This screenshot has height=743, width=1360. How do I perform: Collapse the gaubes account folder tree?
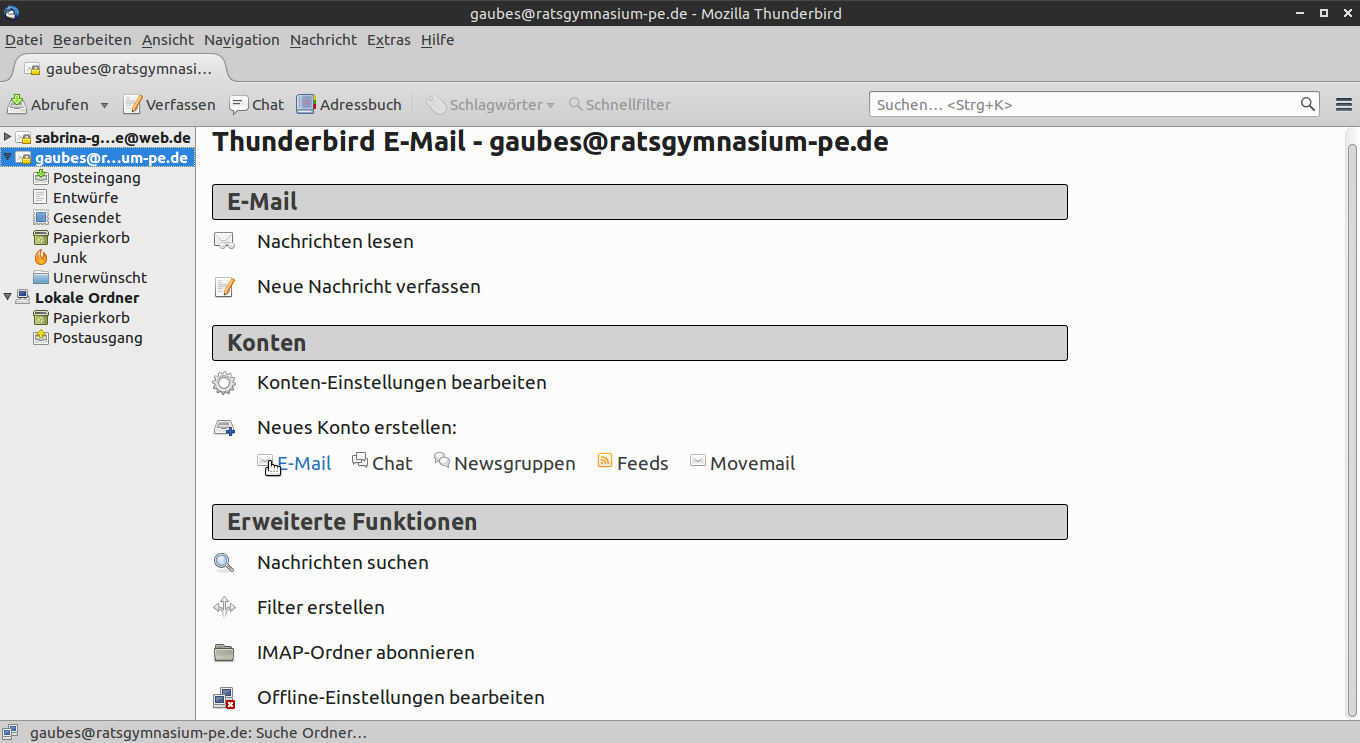pyautogui.click(x=8, y=158)
